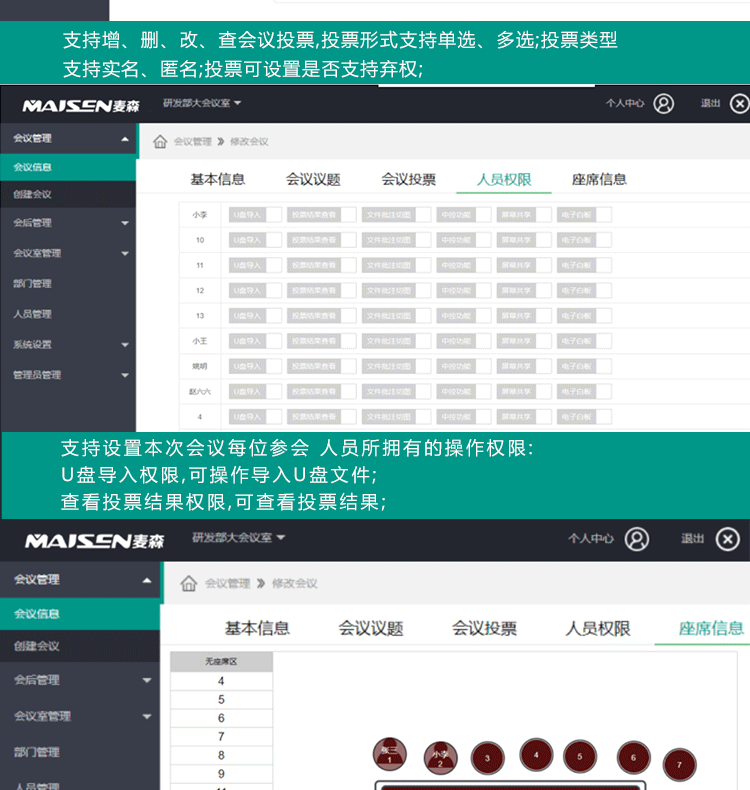750x790 pixels.
Task: Toggle U盘导入 permission for 小李
Action: pyautogui.click(x=273, y=214)
